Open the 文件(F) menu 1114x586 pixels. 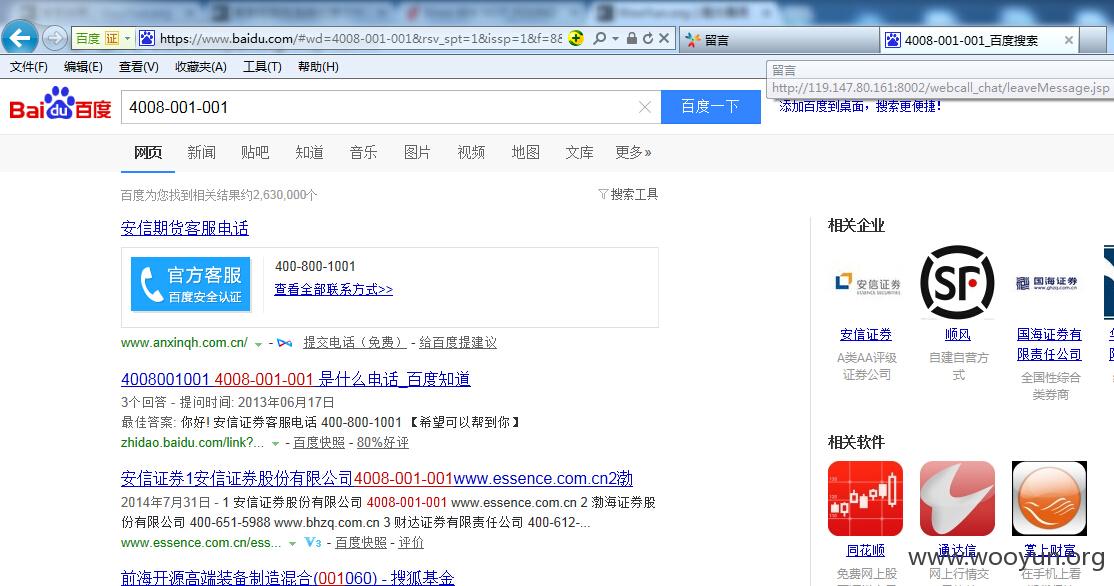(x=29, y=67)
